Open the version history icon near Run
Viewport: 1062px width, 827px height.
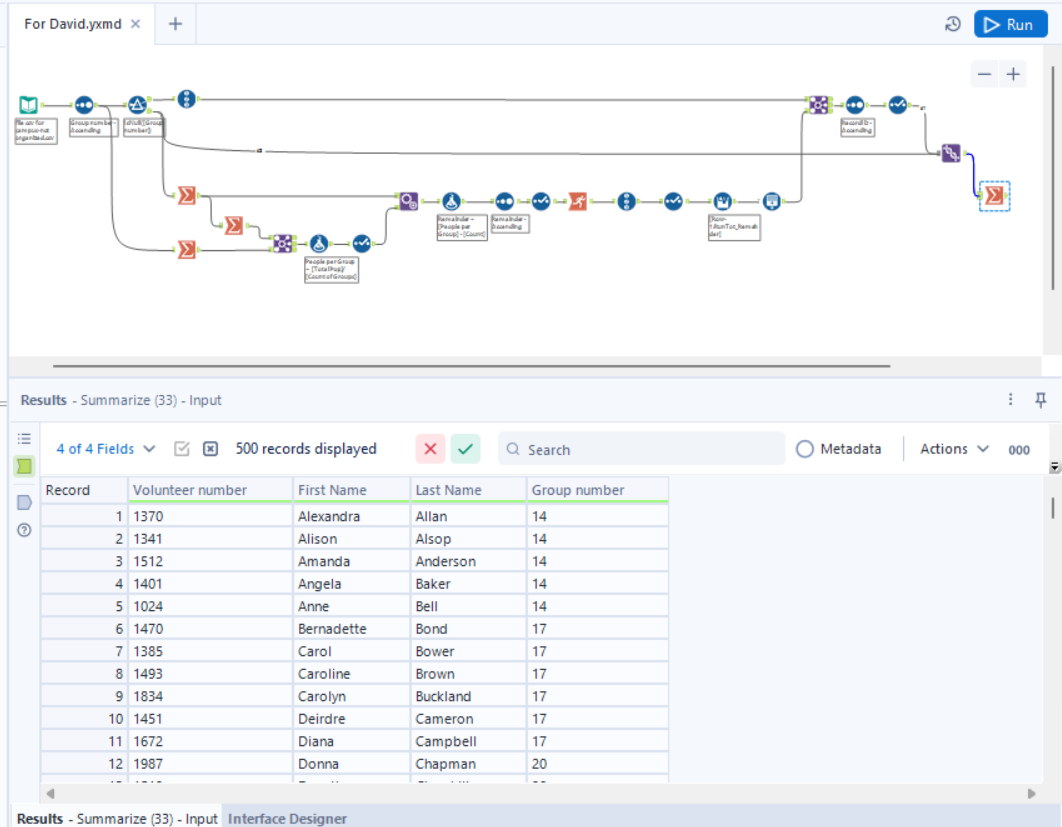[952, 24]
